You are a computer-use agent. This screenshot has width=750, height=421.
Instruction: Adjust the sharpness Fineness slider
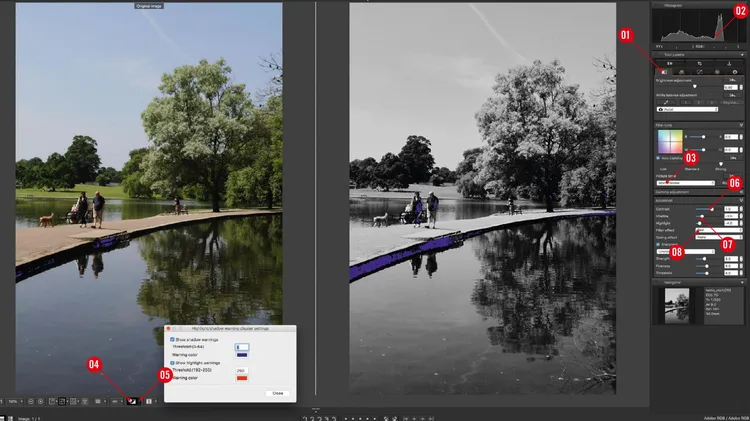pos(709,266)
